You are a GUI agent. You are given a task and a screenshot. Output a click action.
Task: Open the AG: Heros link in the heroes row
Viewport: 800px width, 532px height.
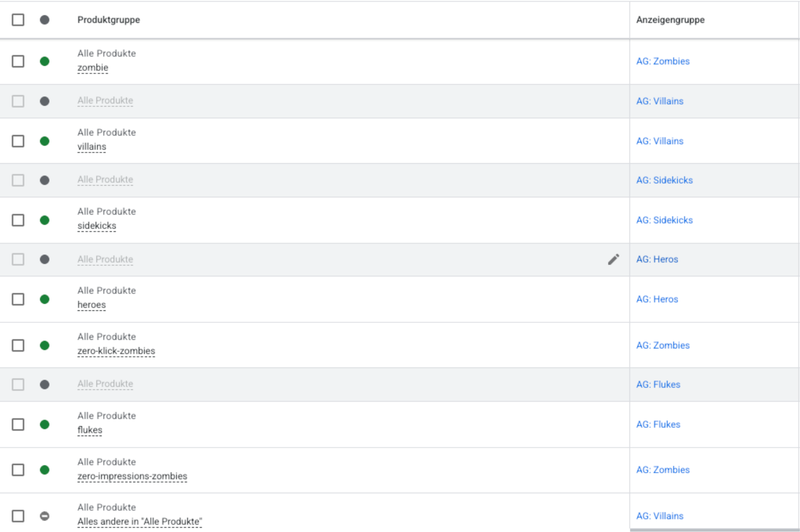click(x=657, y=299)
